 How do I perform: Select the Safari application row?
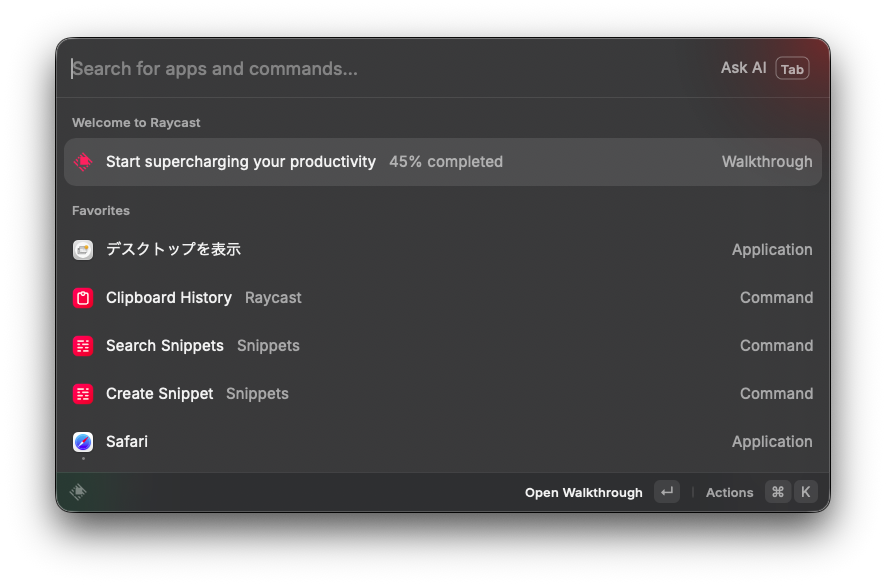[x=443, y=442]
